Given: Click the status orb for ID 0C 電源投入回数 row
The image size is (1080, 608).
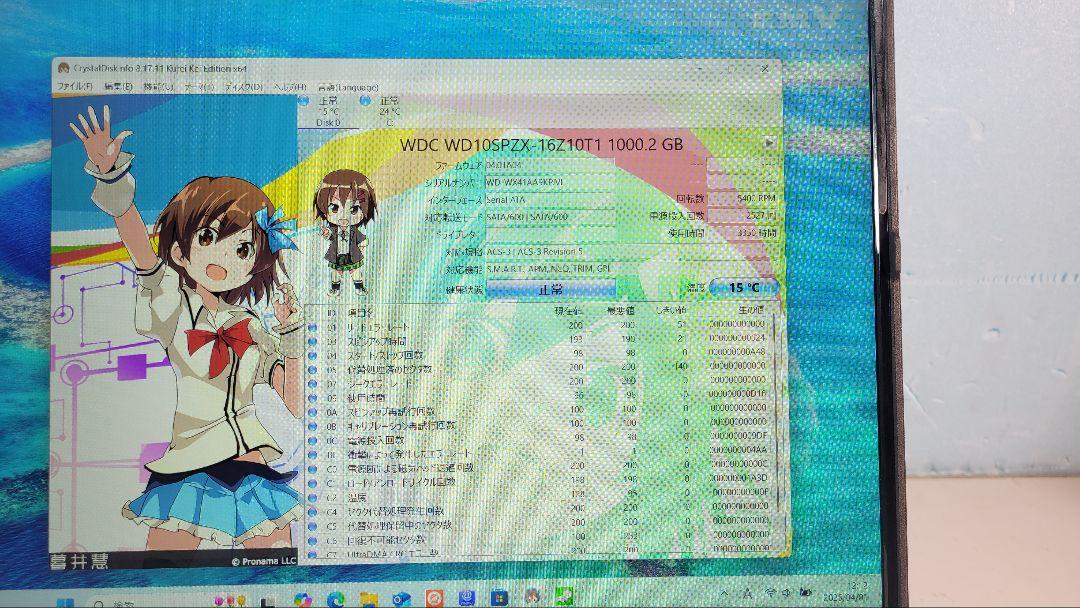Looking at the screenshot, I should (313, 441).
